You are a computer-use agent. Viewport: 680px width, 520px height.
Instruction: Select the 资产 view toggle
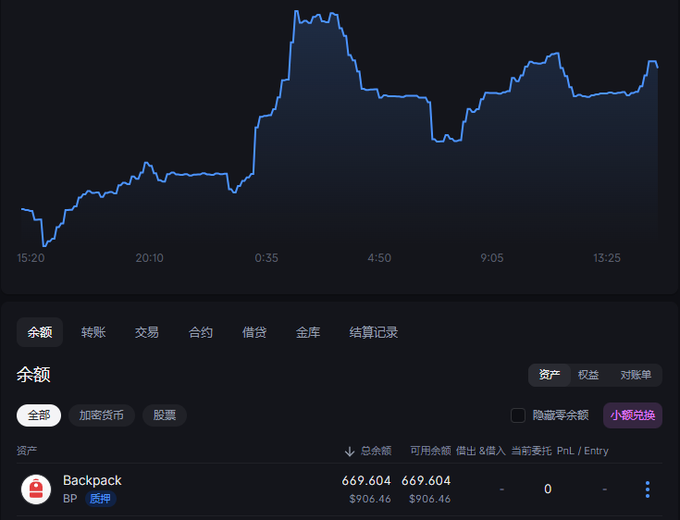(549, 375)
